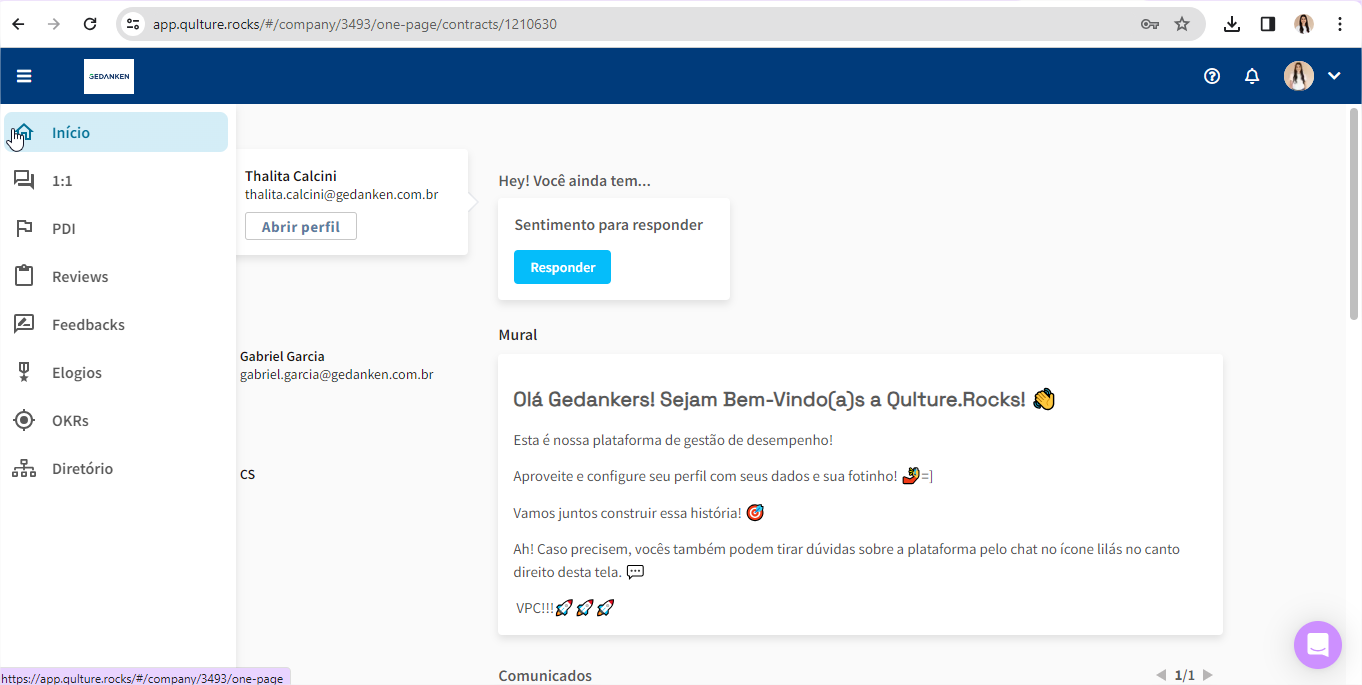The height and width of the screenshot is (685, 1362).
Task: Toggle the sidebar with the hamburger menu
Action: 23,75
